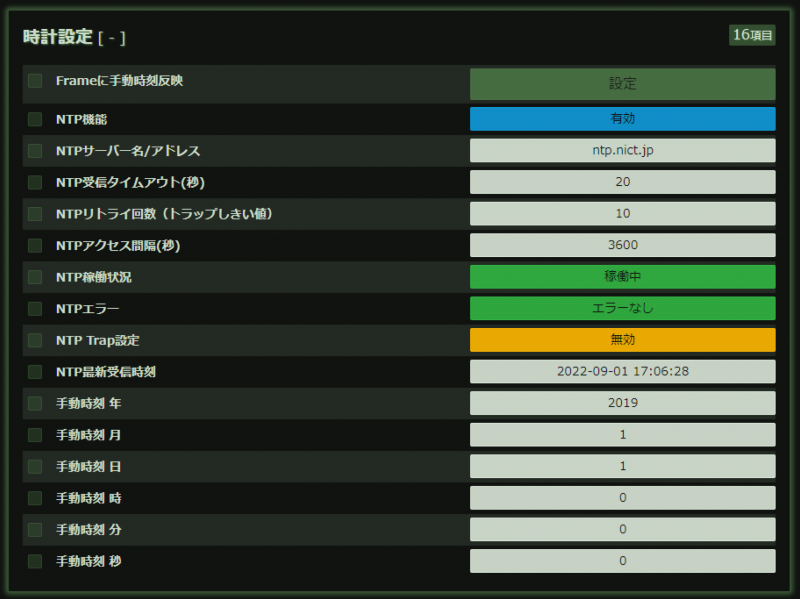Tick the checkbox for 手動時刻 年
This screenshot has height=599, width=800.
click(x=33, y=403)
